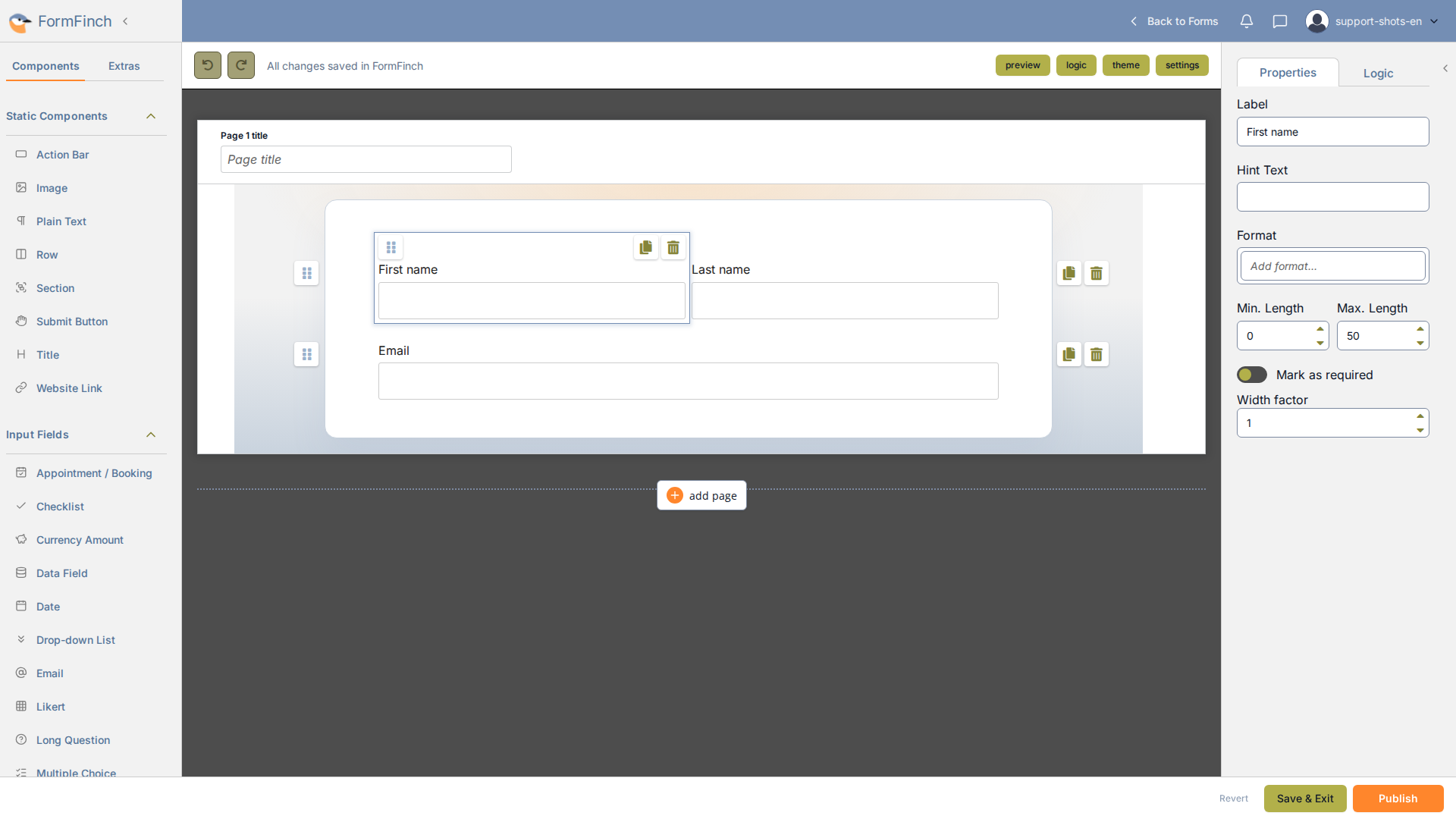
Task: Duplicate the First name field
Action: coord(646,247)
